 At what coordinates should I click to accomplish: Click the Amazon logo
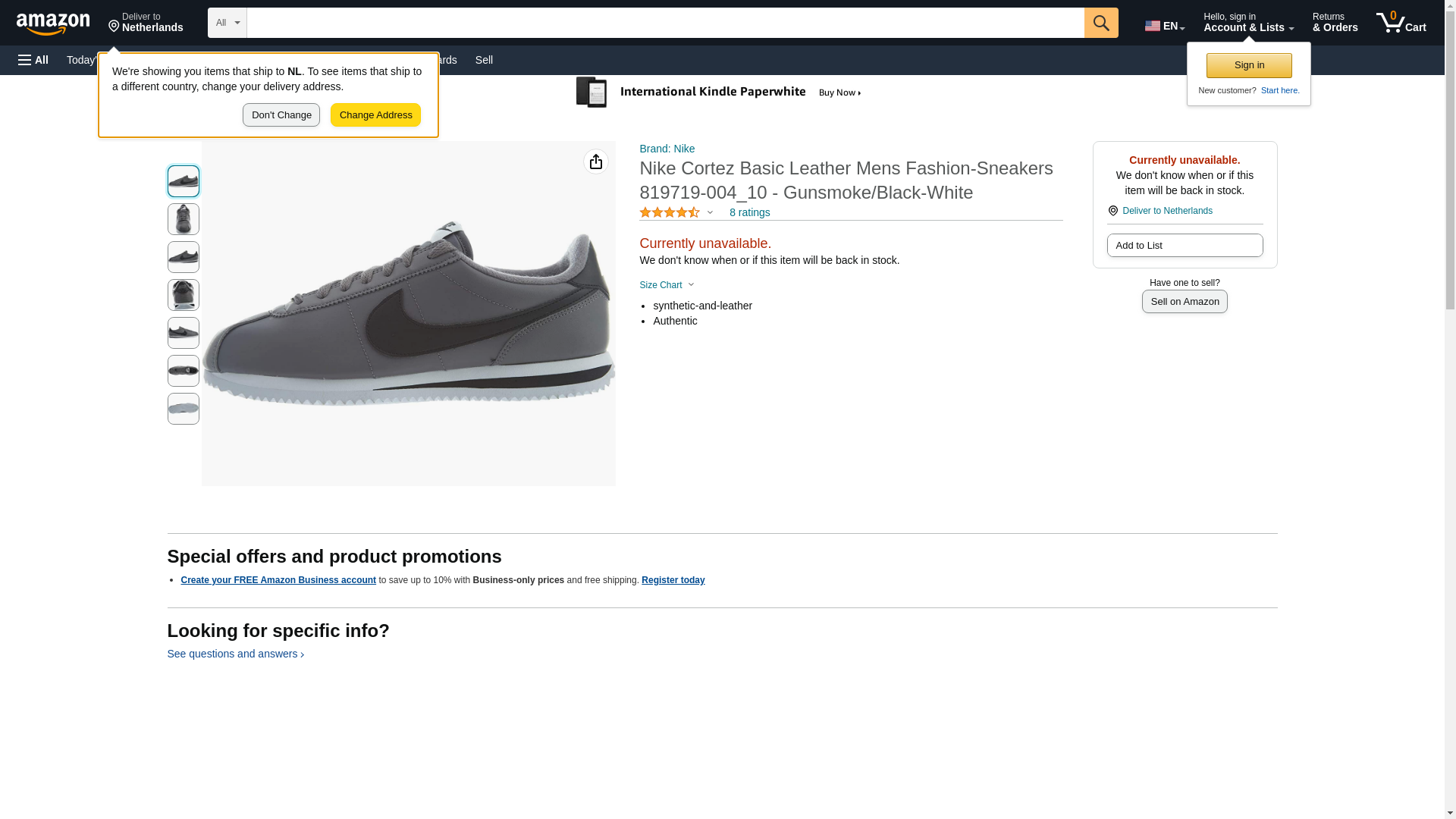53,24
